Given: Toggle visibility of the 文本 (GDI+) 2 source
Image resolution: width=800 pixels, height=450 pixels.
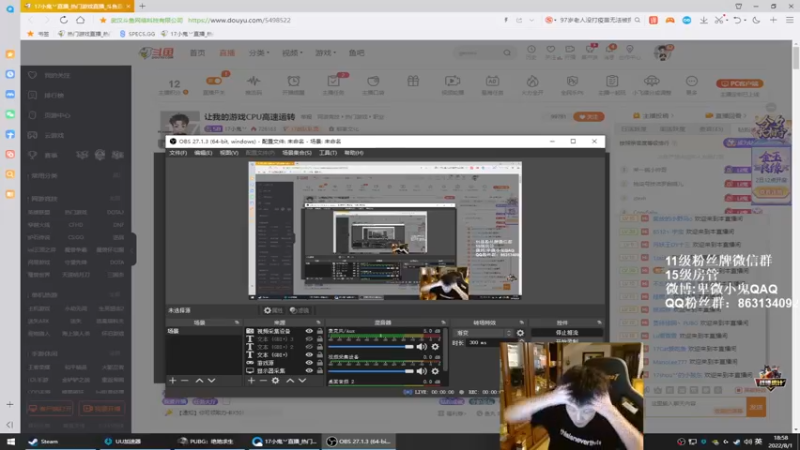Looking at the screenshot, I should coord(309,347).
